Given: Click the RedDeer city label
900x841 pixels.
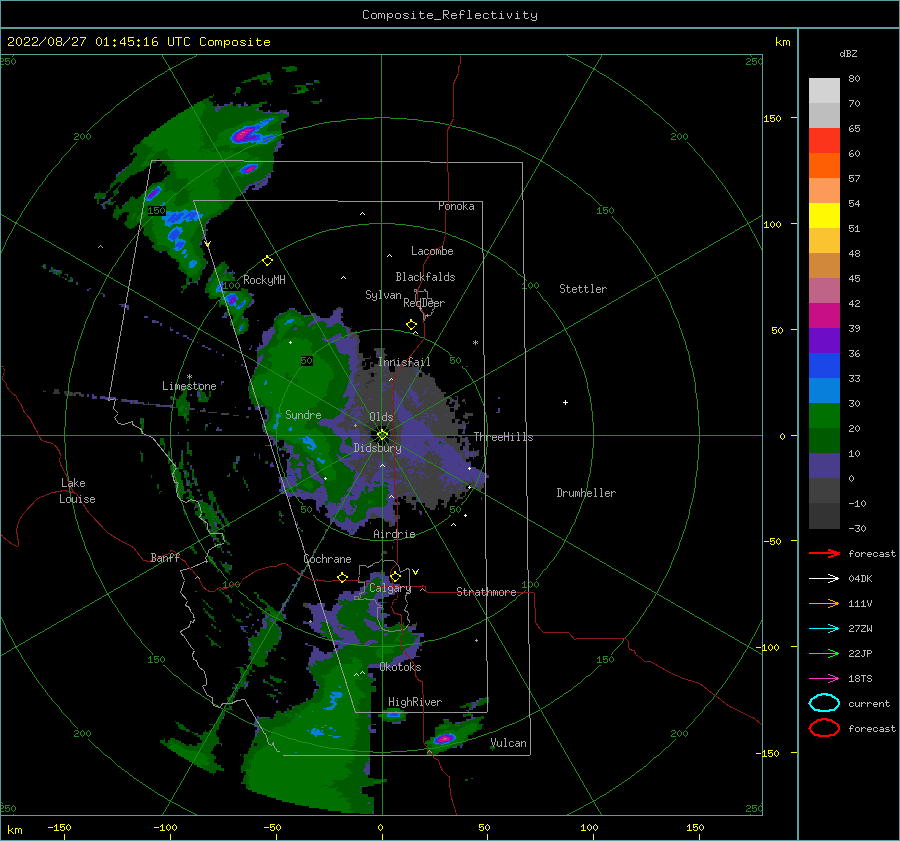Looking at the screenshot, I should [x=424, y=303].
